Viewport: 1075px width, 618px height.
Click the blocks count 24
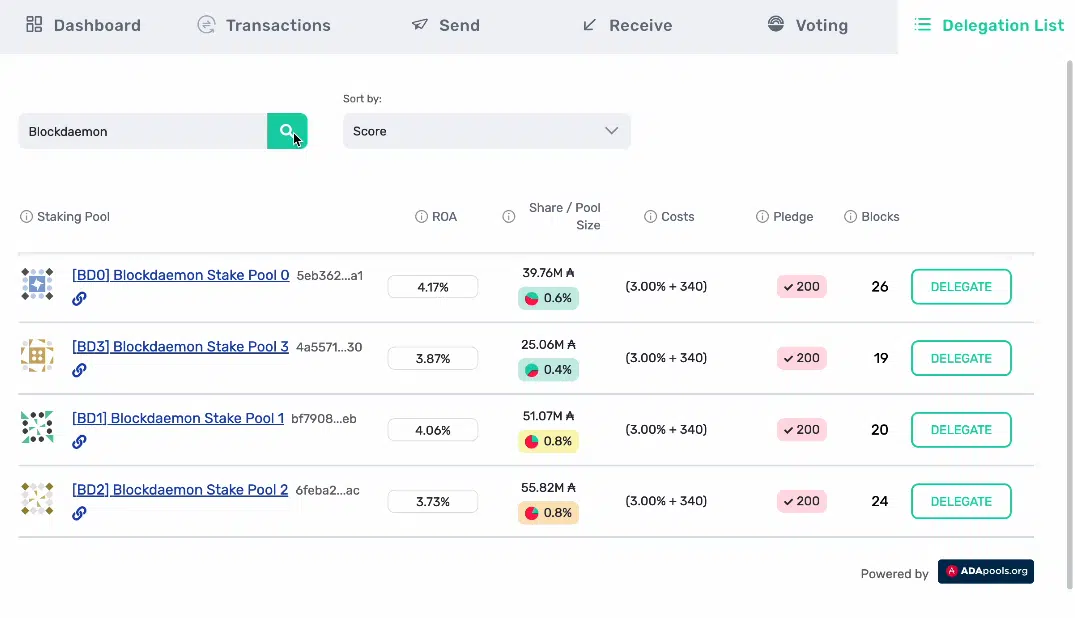[x=880, y=501]
